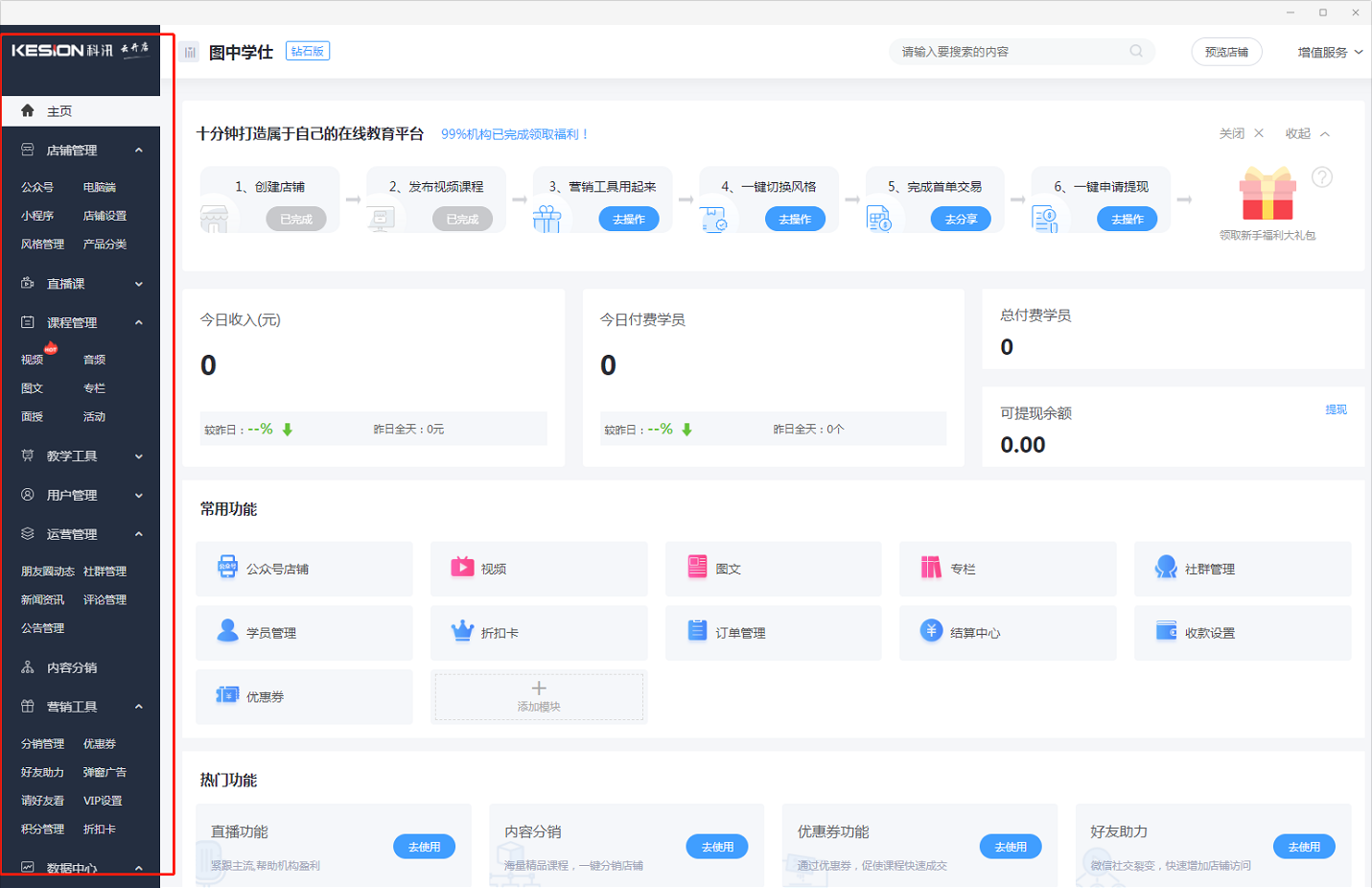Screen dimensions: 1372x888
Task: Click the 公众号店铺 icon in common functions
Action: click(227, 567)
